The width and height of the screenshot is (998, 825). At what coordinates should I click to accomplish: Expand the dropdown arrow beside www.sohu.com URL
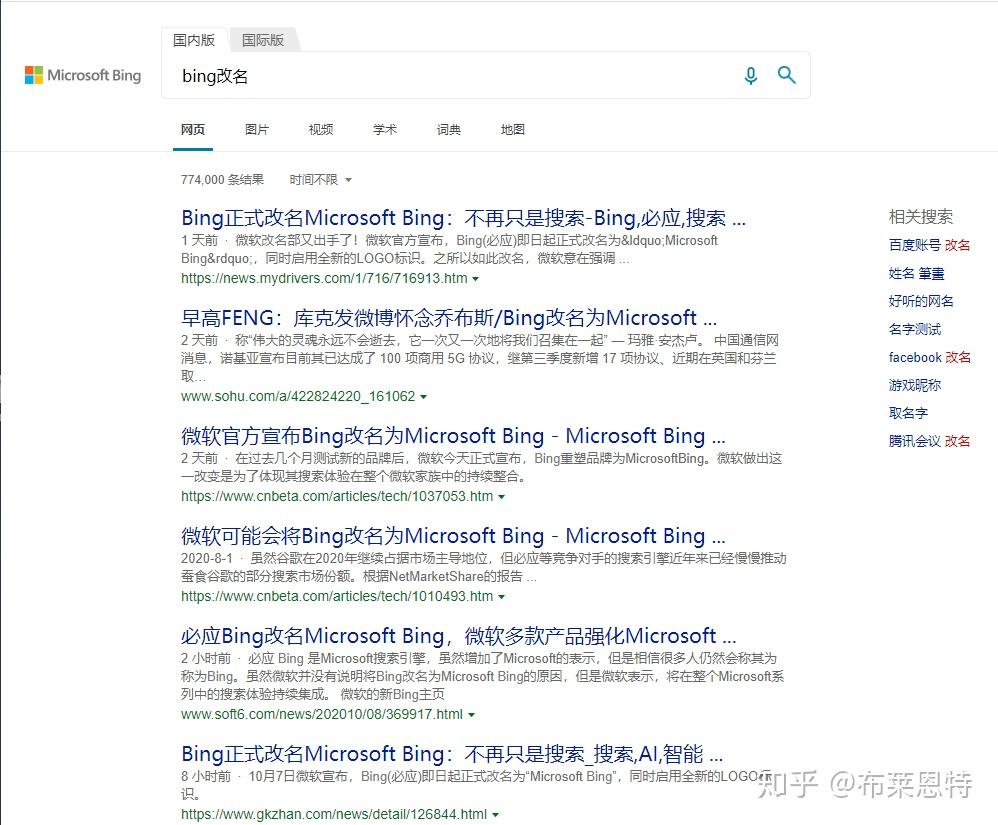[424, 398]
